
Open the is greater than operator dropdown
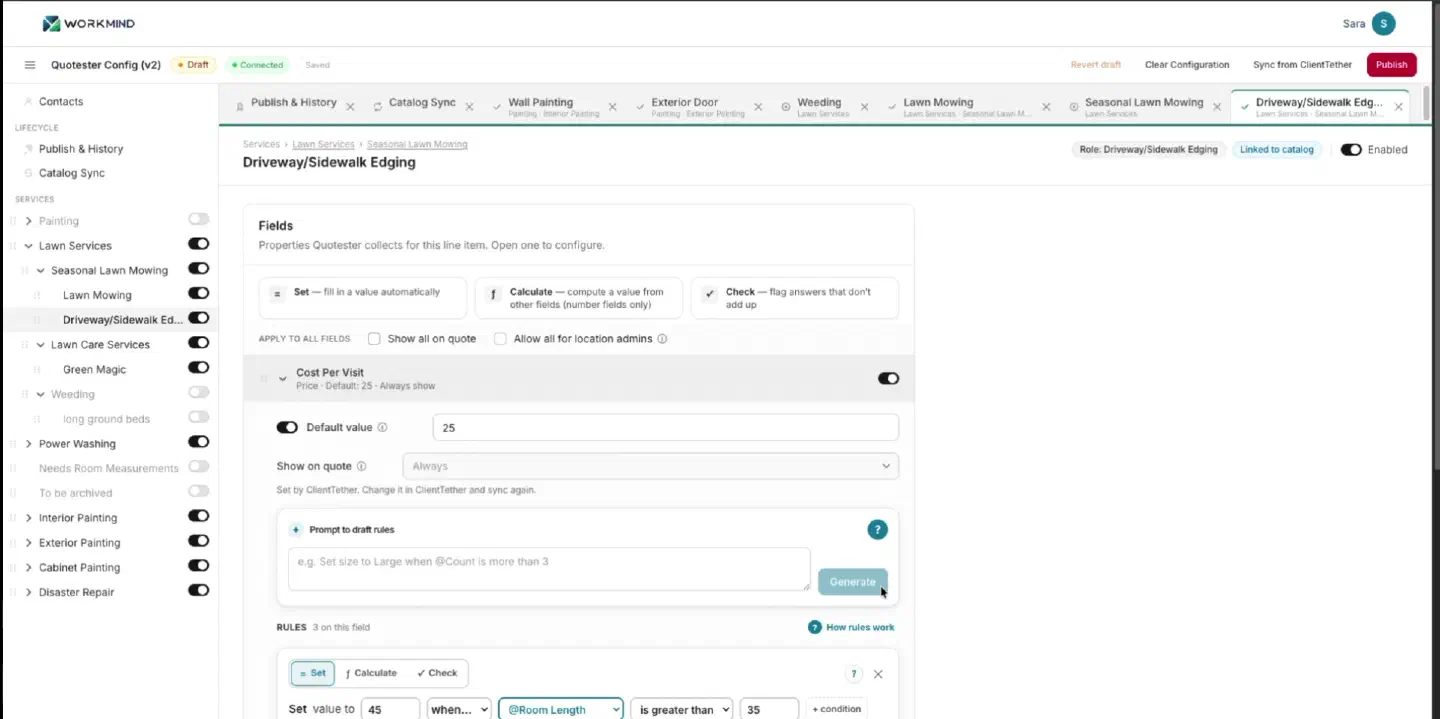[x=682, y=710]
